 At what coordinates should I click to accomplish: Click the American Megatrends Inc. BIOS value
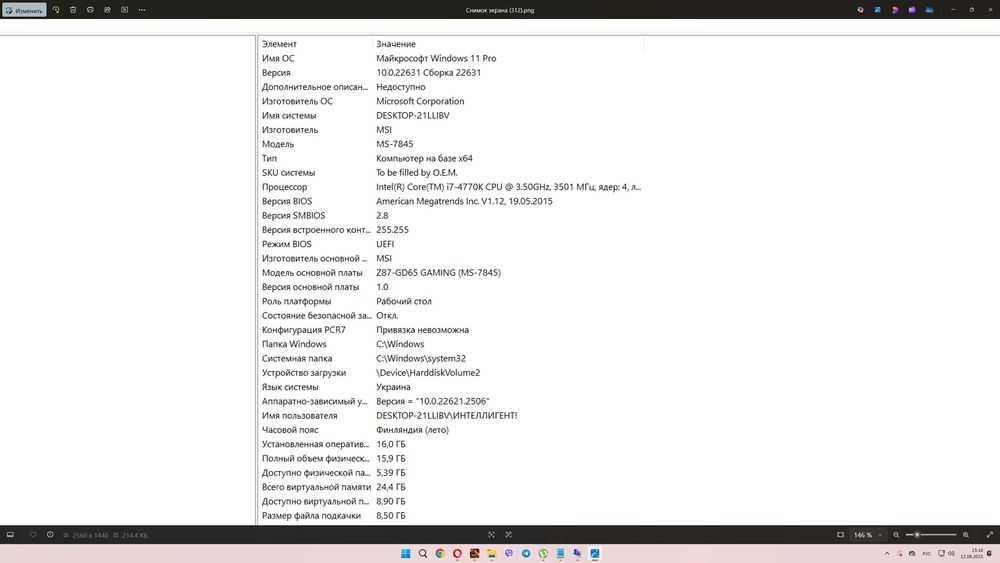464,201
